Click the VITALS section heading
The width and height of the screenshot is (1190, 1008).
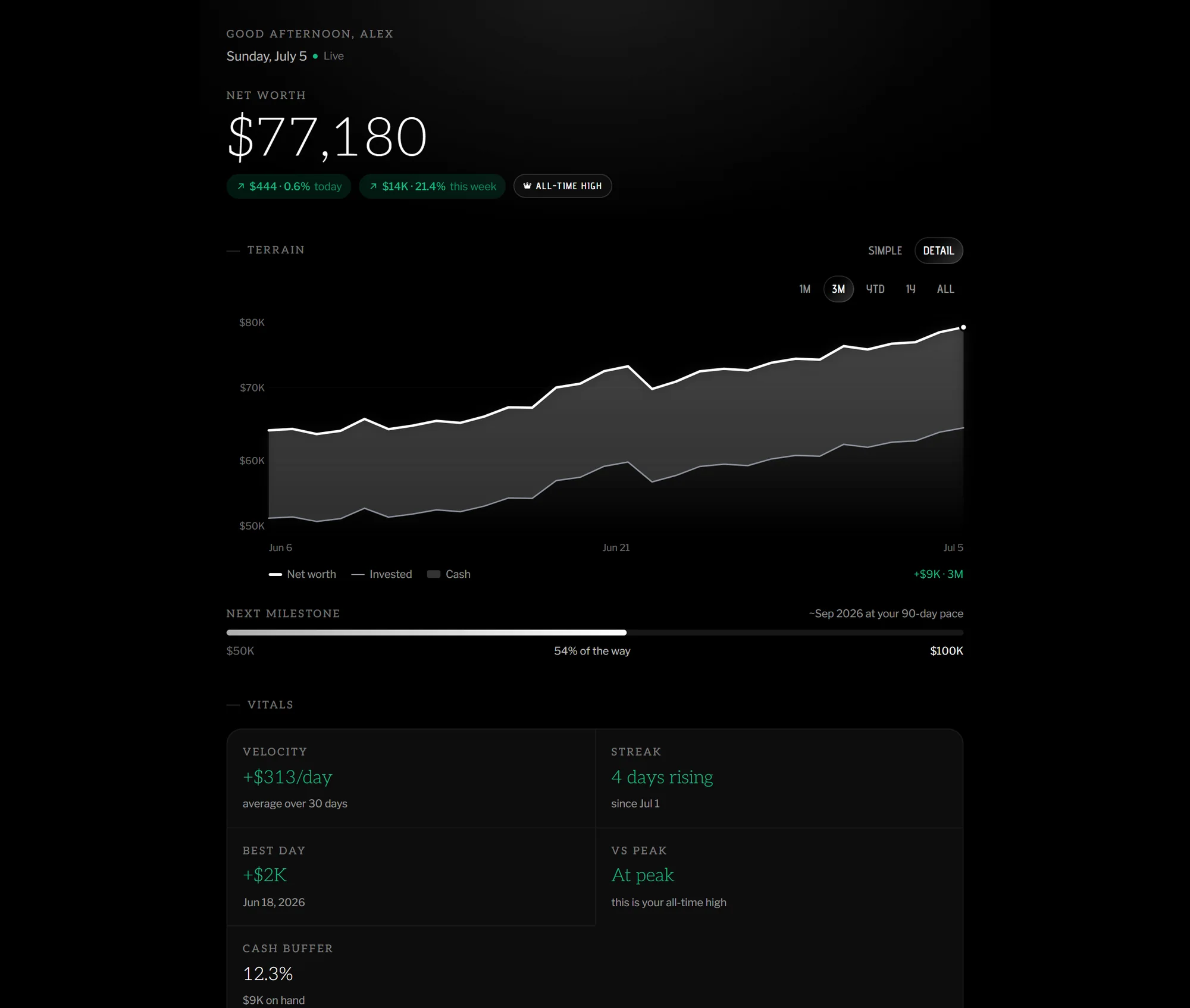[270, 705]
